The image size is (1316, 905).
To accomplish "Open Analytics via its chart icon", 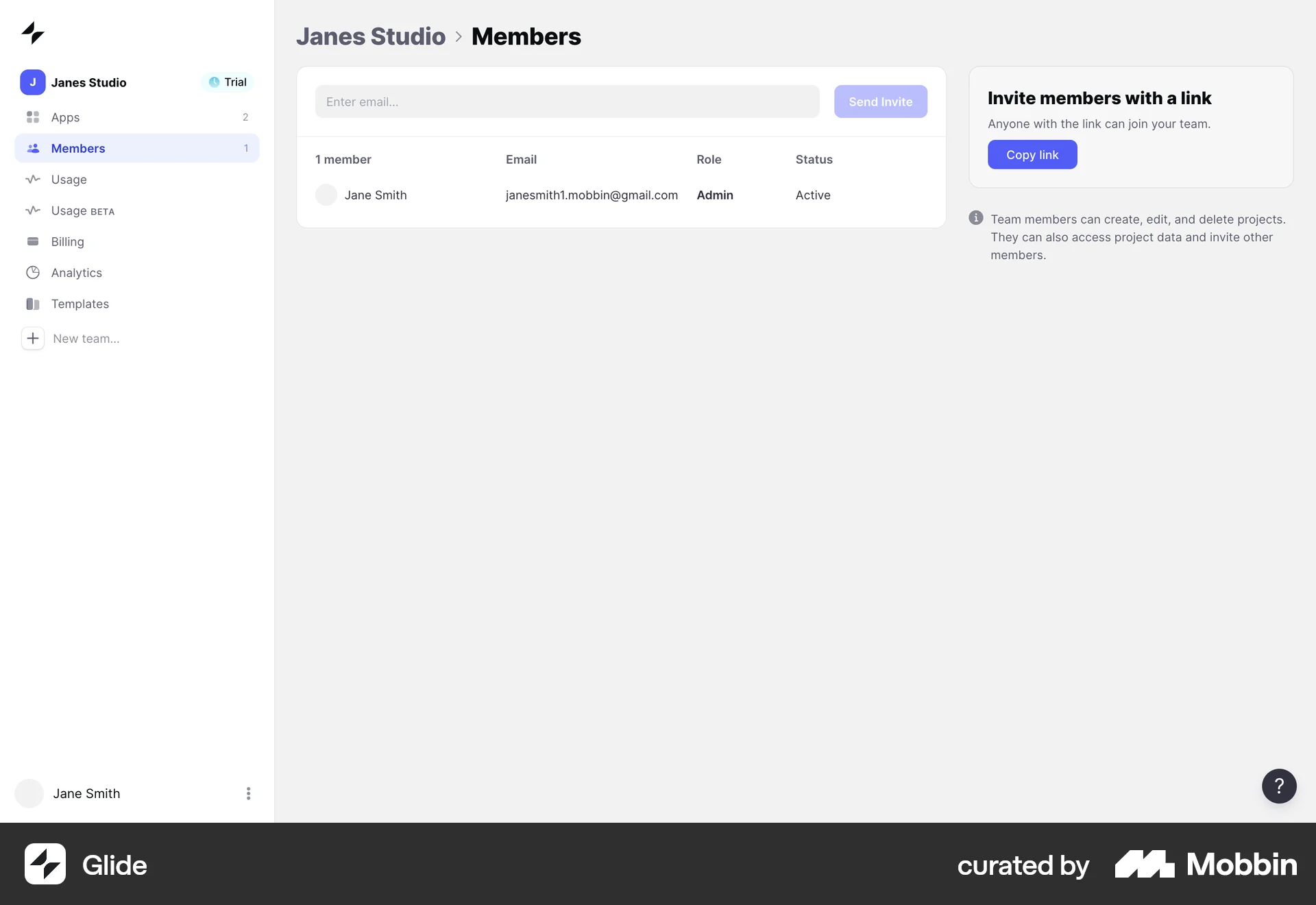I will pyautogui.click(x=33, y=272).
